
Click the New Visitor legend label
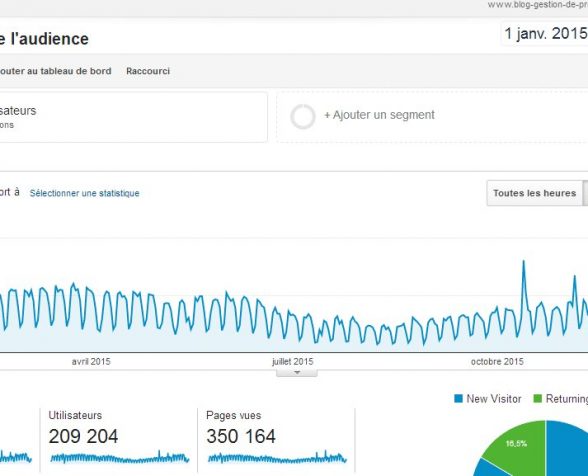coord(494,399)
